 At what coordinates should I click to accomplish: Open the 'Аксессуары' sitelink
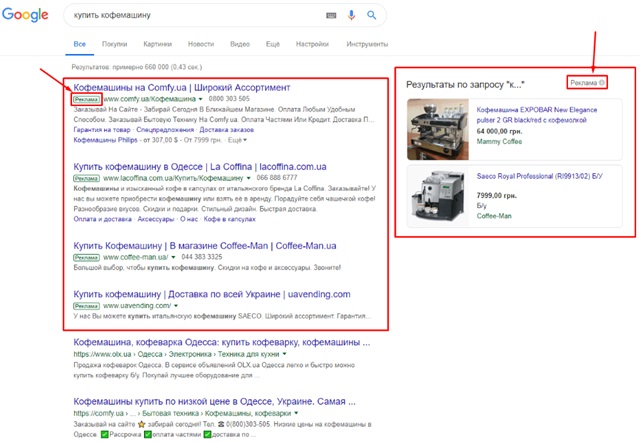156,219
